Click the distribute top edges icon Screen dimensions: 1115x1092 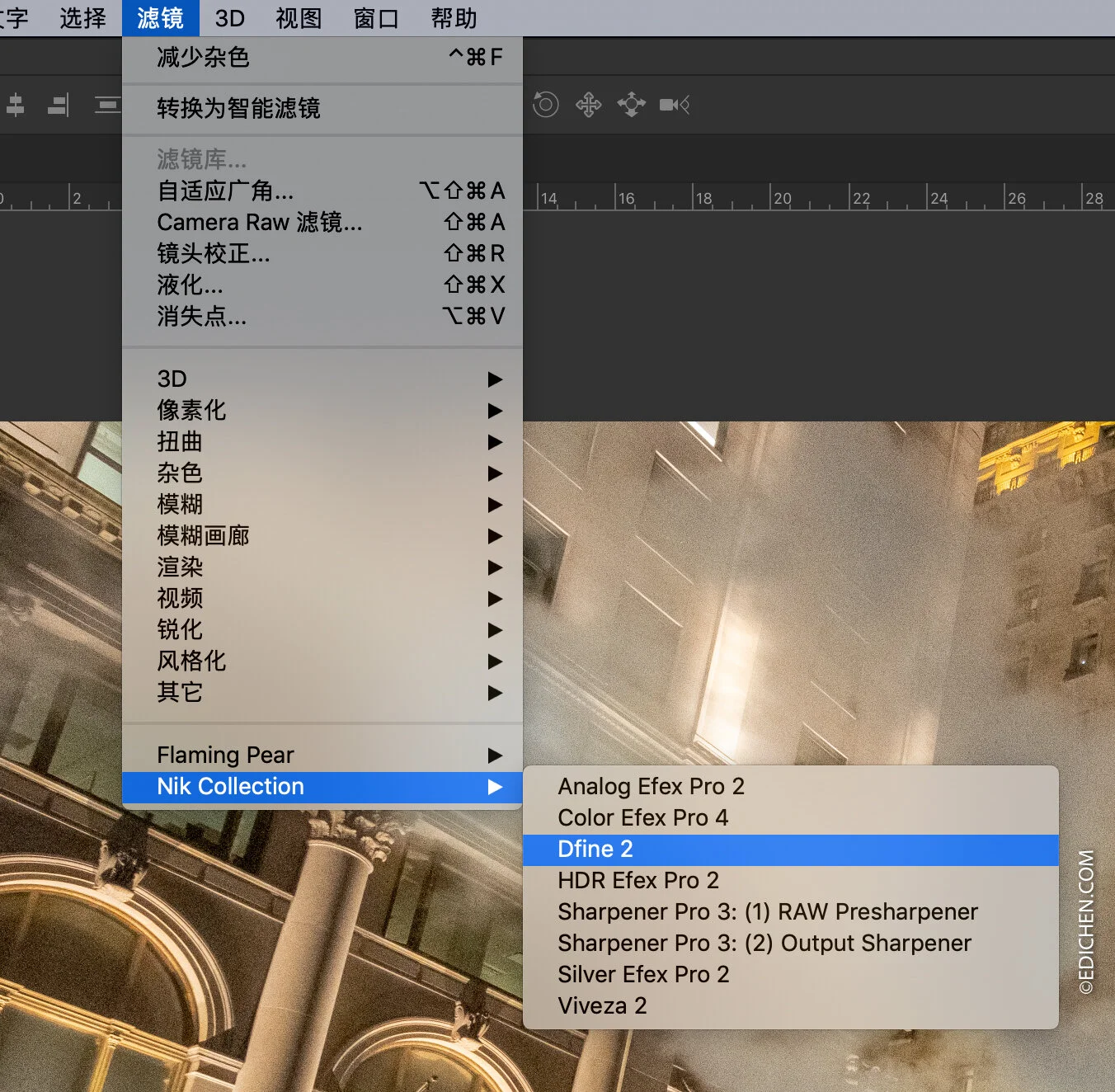click(x=107, y=105)
